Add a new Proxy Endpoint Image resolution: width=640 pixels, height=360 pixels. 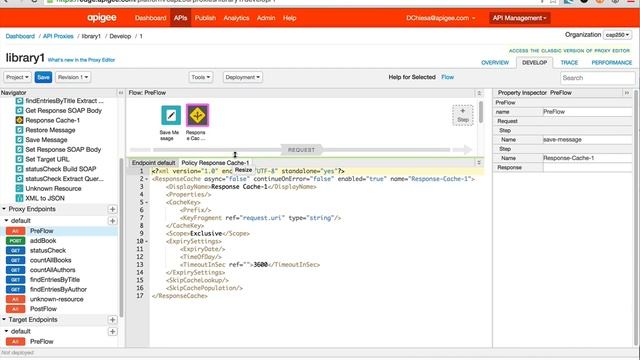(112, 209)
